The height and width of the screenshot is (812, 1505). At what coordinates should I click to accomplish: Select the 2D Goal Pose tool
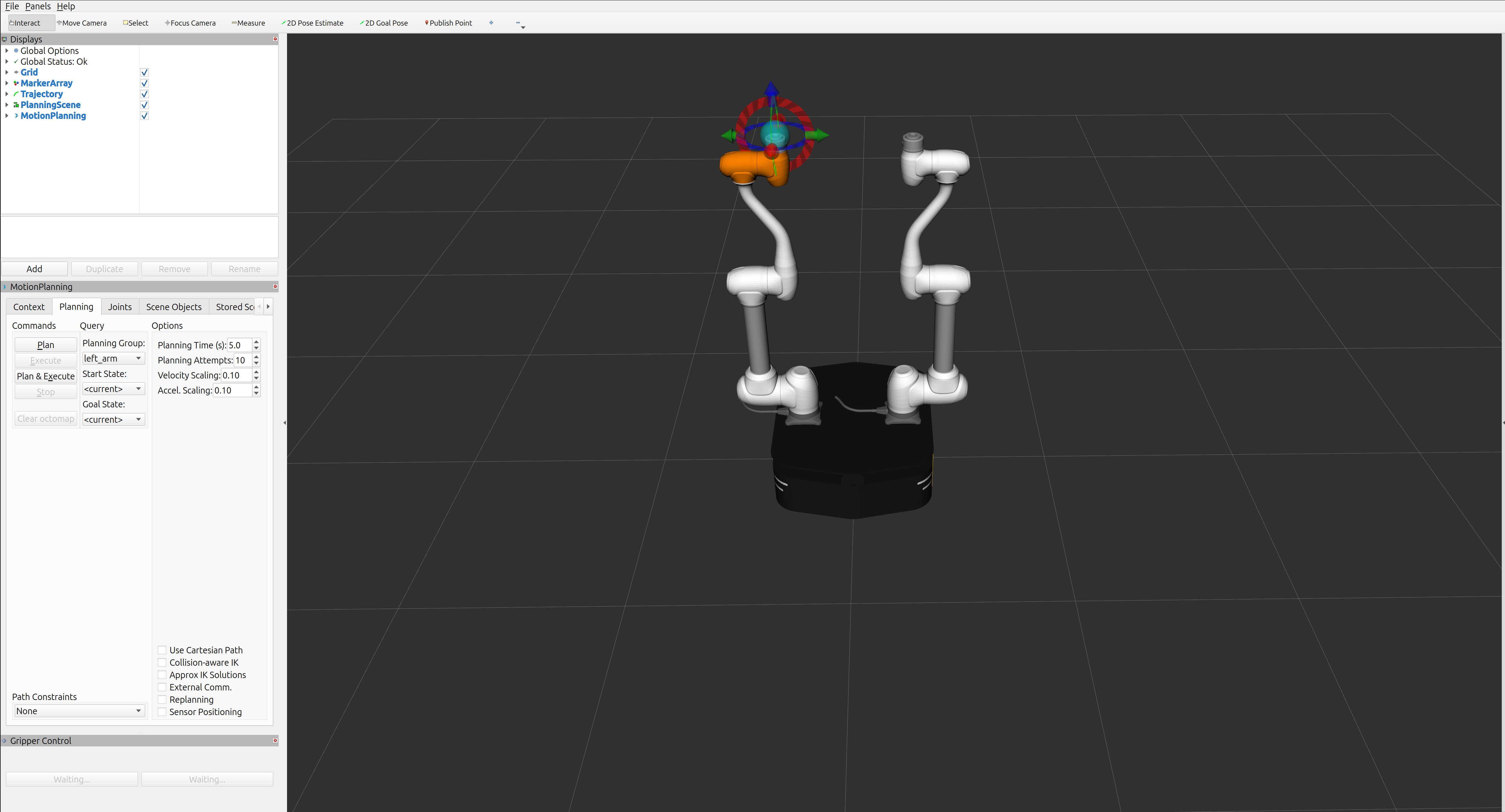click(x=384, y=23)
